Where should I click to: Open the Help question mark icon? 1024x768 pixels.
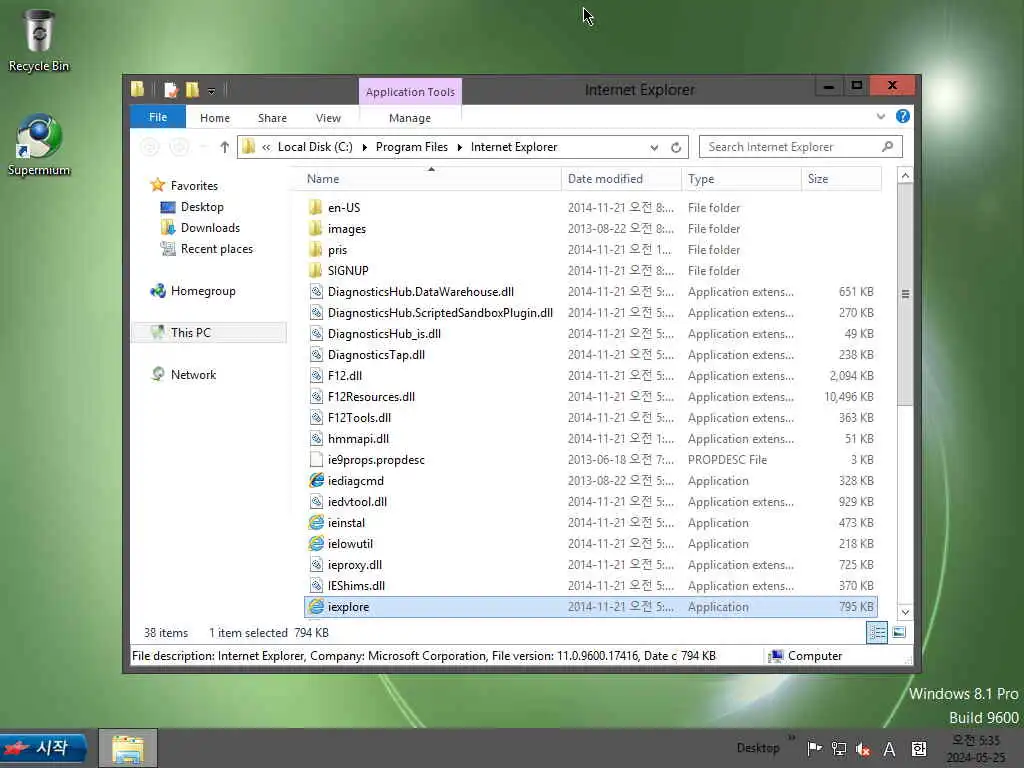tap(903, 116)
